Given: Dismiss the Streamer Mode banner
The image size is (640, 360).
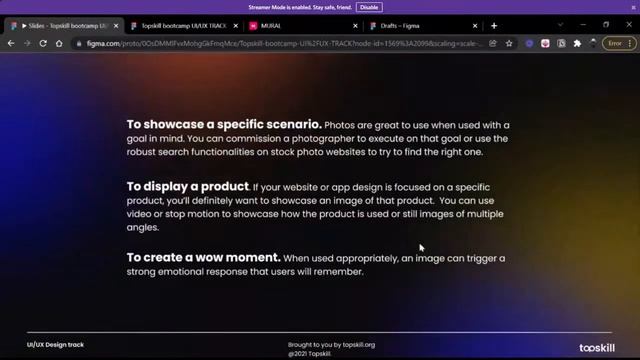Looking at the screenshot, I should point(633,7).
